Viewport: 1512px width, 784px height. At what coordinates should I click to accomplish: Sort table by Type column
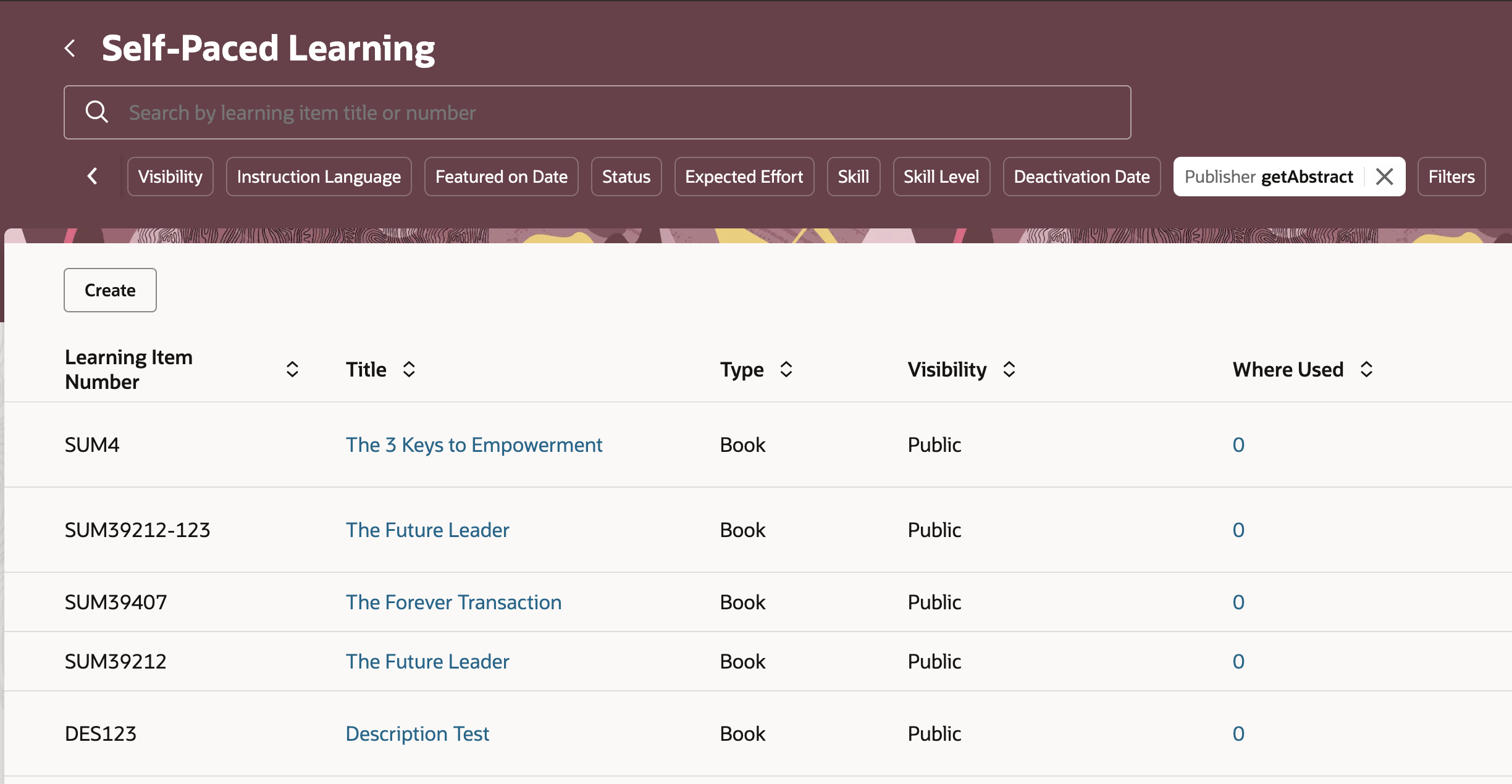tap(786, 369)
